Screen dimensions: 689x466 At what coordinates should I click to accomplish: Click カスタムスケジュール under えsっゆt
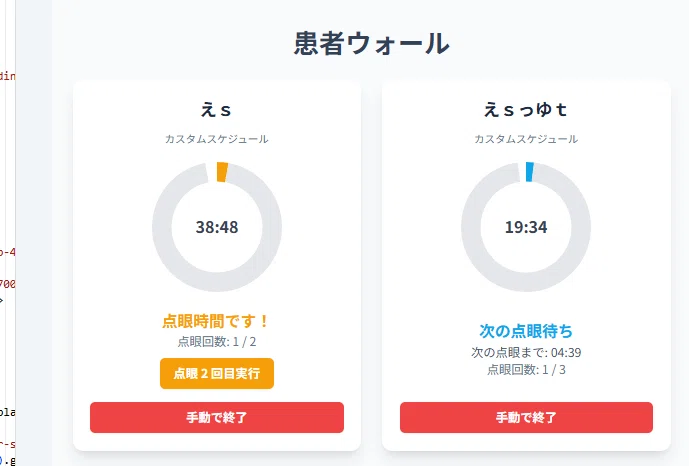point(526,139)
